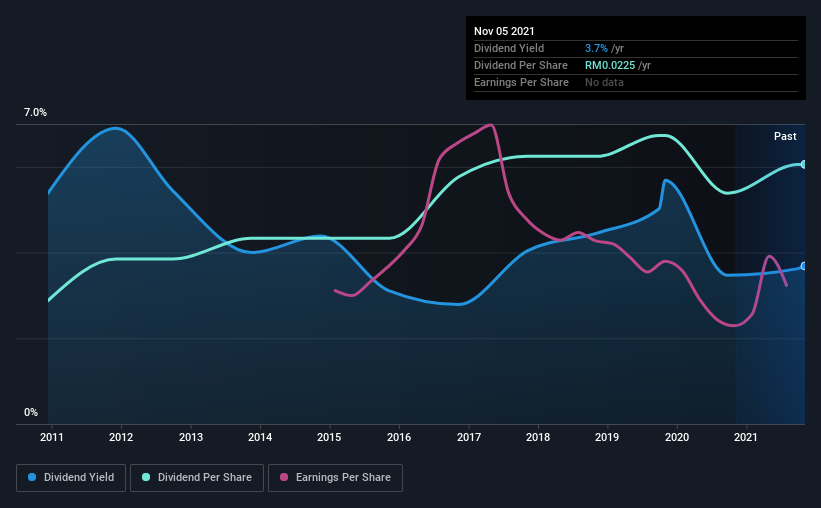Click the 2015 x-axis label
The width and height of the screenshot is (821, 508).
[329, 437]
